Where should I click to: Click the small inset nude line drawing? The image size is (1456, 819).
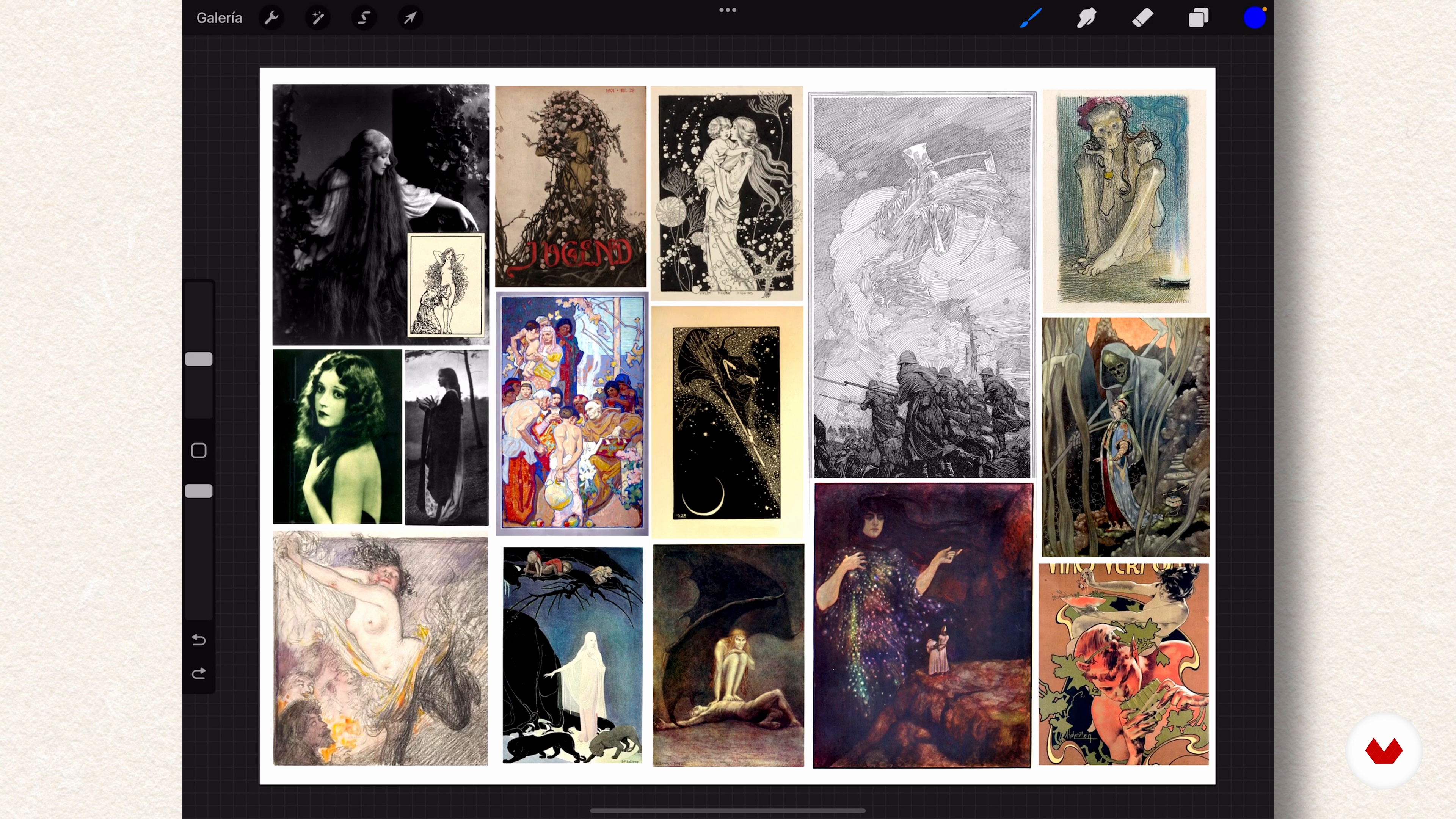click(447, 285)
